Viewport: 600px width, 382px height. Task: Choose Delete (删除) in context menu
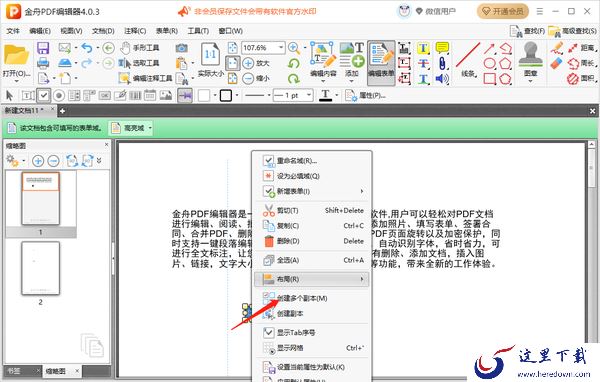tap(311, 241)
